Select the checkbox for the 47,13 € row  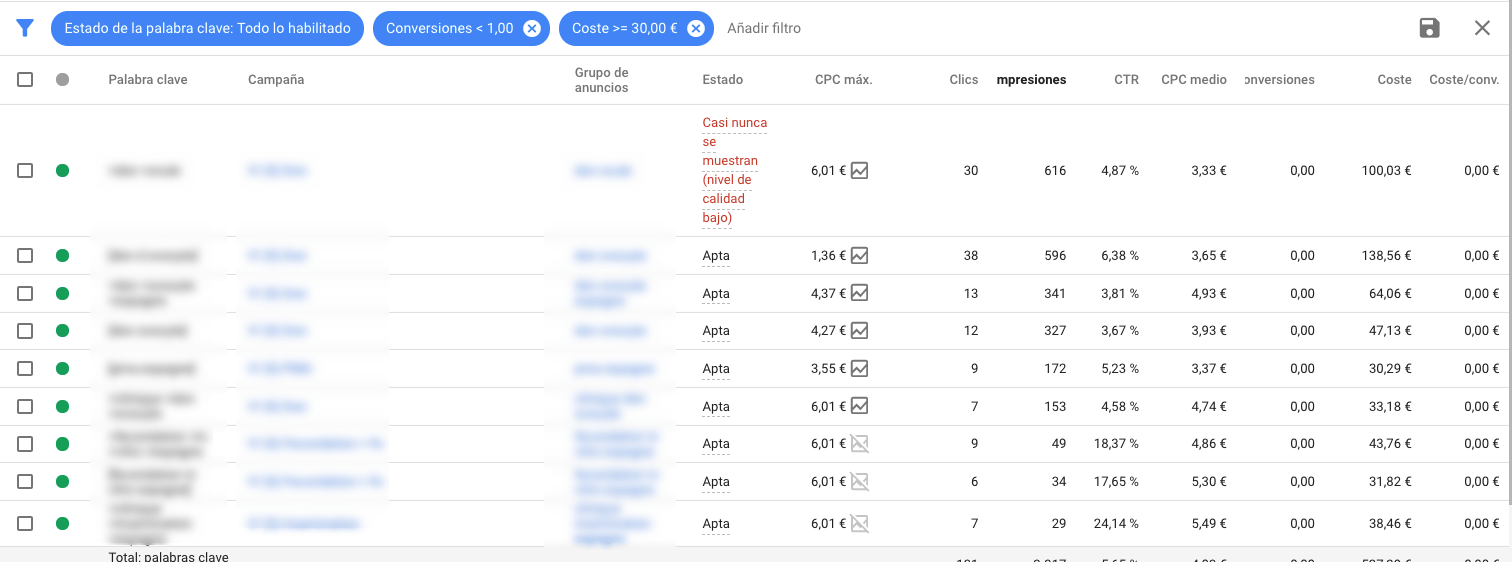(25, 331)
